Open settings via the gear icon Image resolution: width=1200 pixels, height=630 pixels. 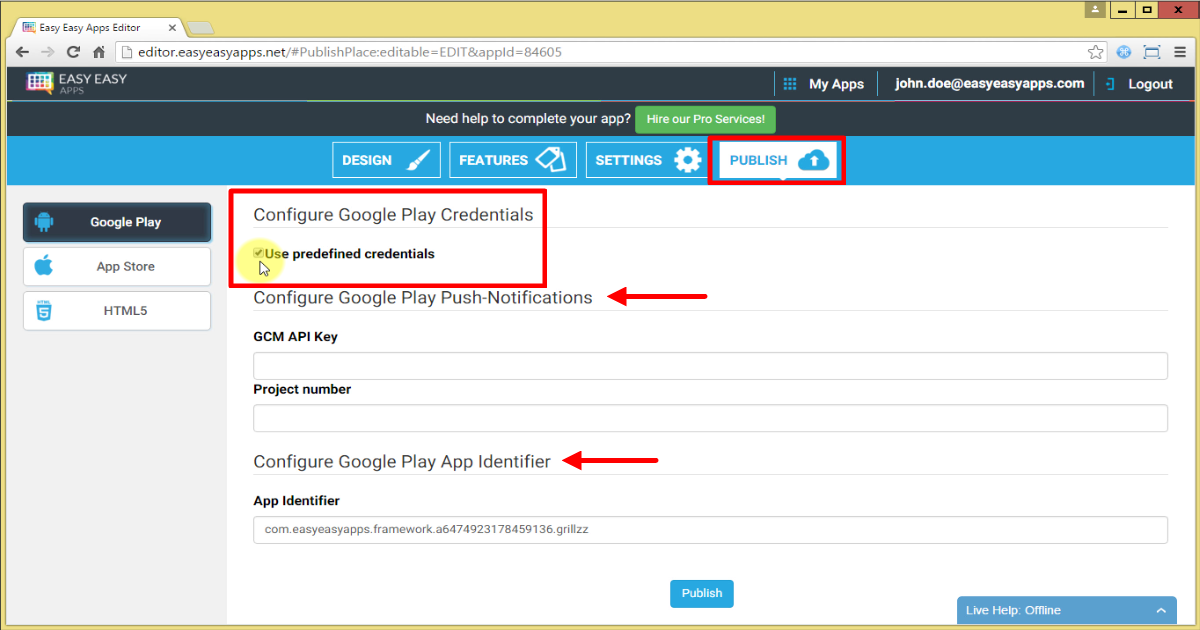coord(689,160)
